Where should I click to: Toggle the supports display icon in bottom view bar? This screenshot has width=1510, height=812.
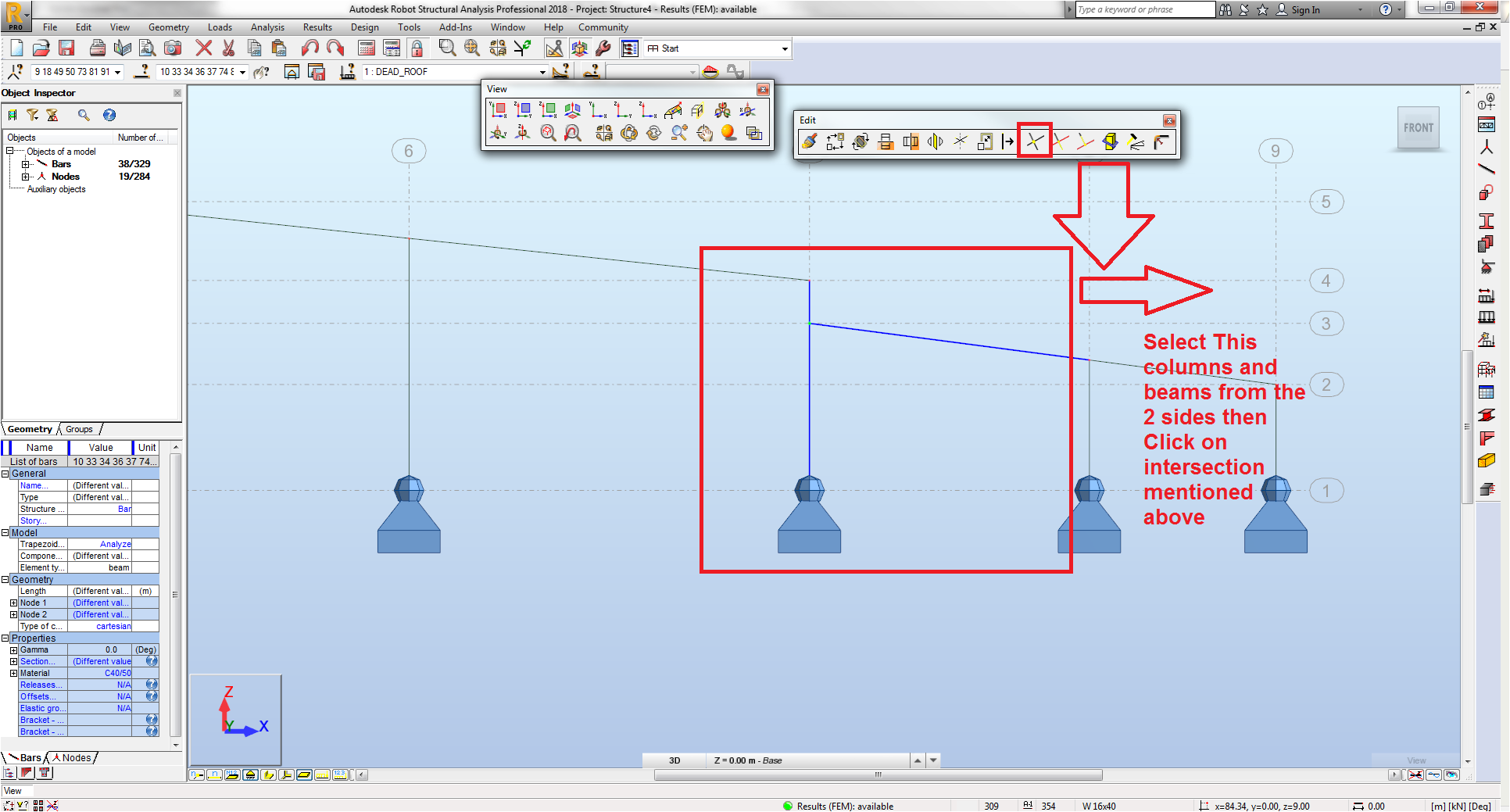pos(250,774)
